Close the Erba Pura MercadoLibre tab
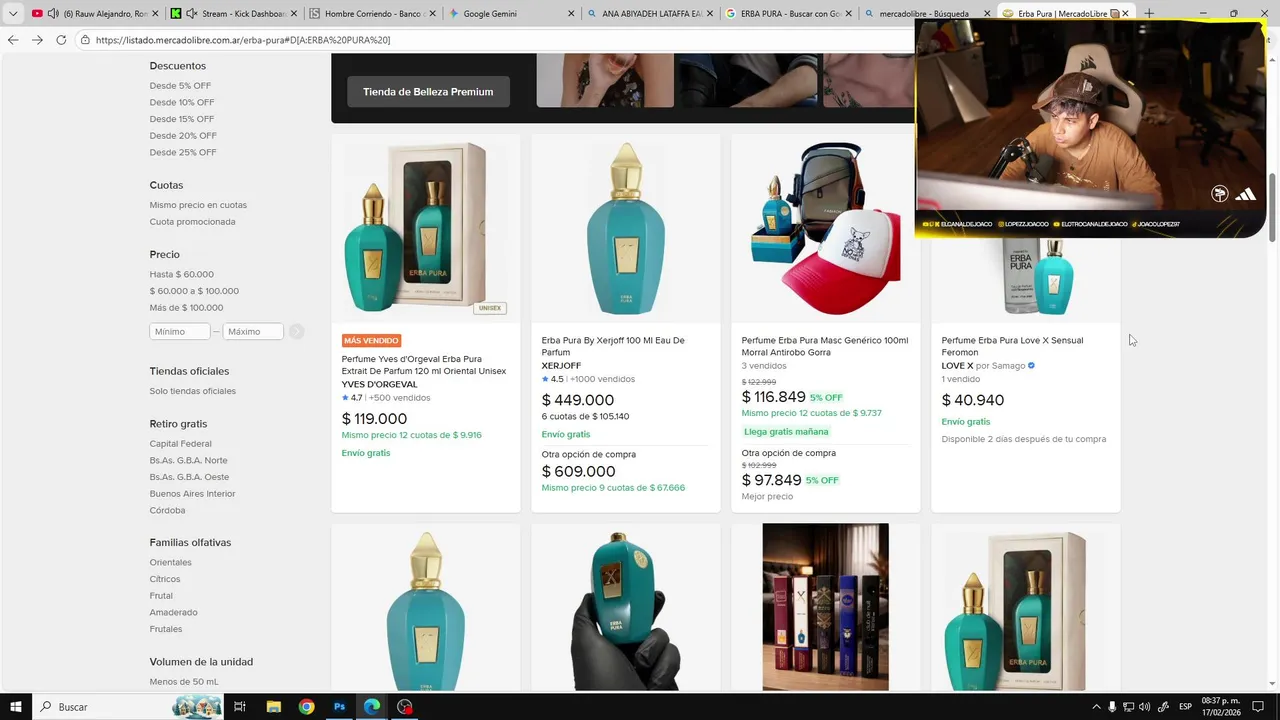This screenshot has height=720, width=1280. point(1125,14)
